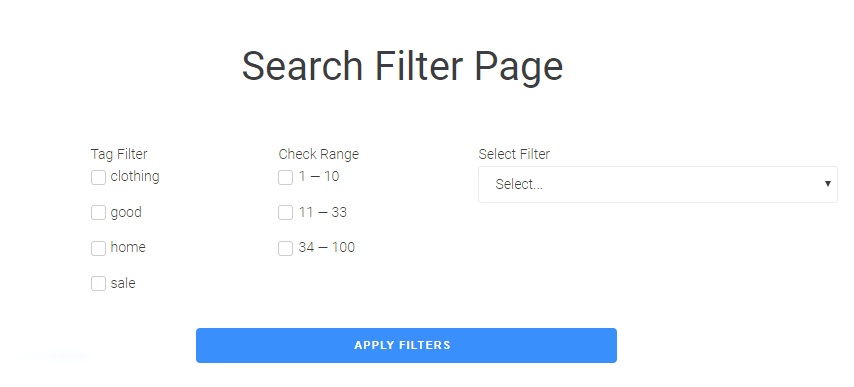The image size is (854, 387).
Task: Click the 'good' label text
Action: pyautogui.click(x=126, y=212)
